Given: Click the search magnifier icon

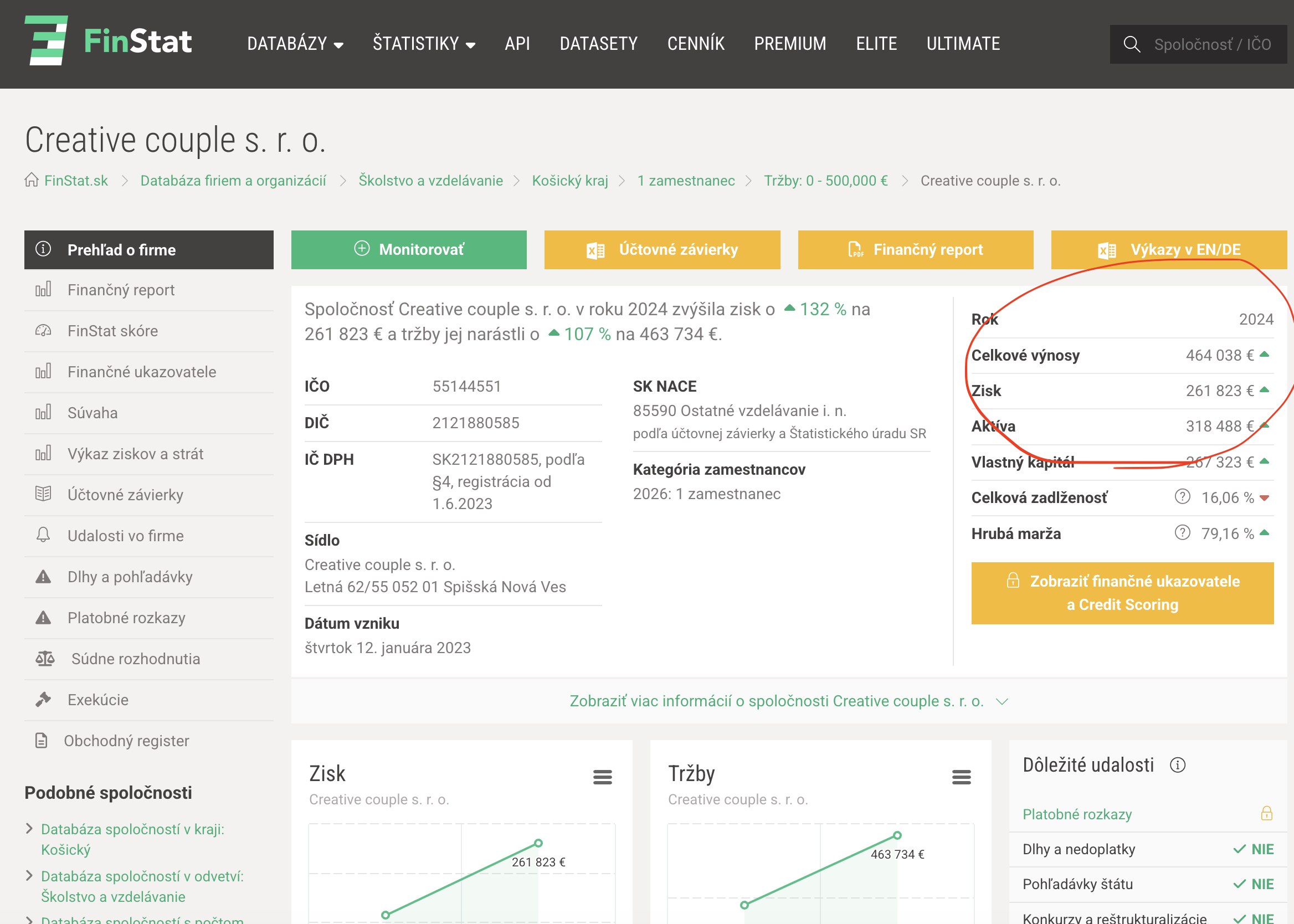Looking at the screenshot, I should (x=1131, y=44).
